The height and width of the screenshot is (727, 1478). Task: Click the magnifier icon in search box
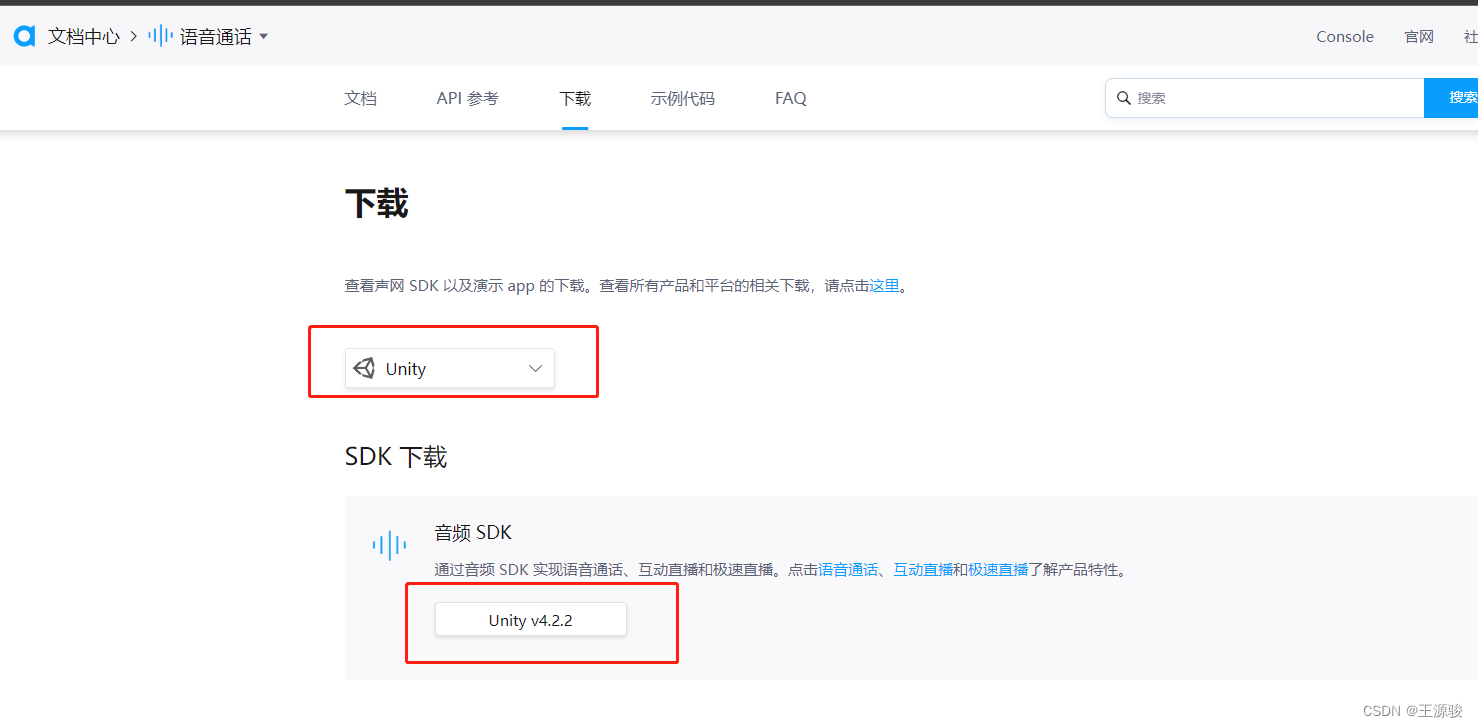1124,98
